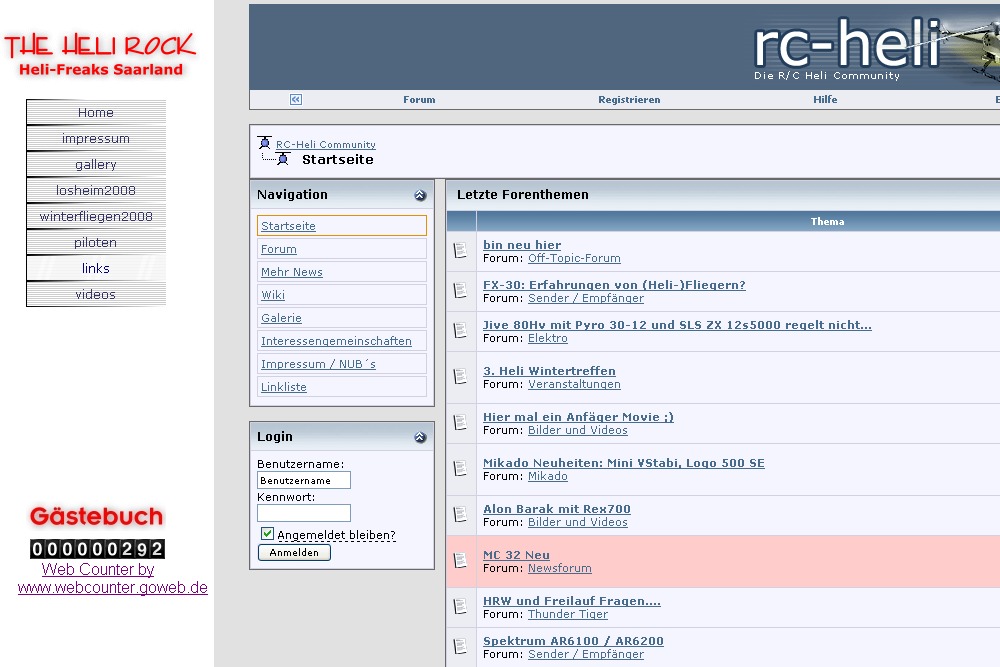
Task: Click the Thema column header
Action: click(x=827, y=221)
